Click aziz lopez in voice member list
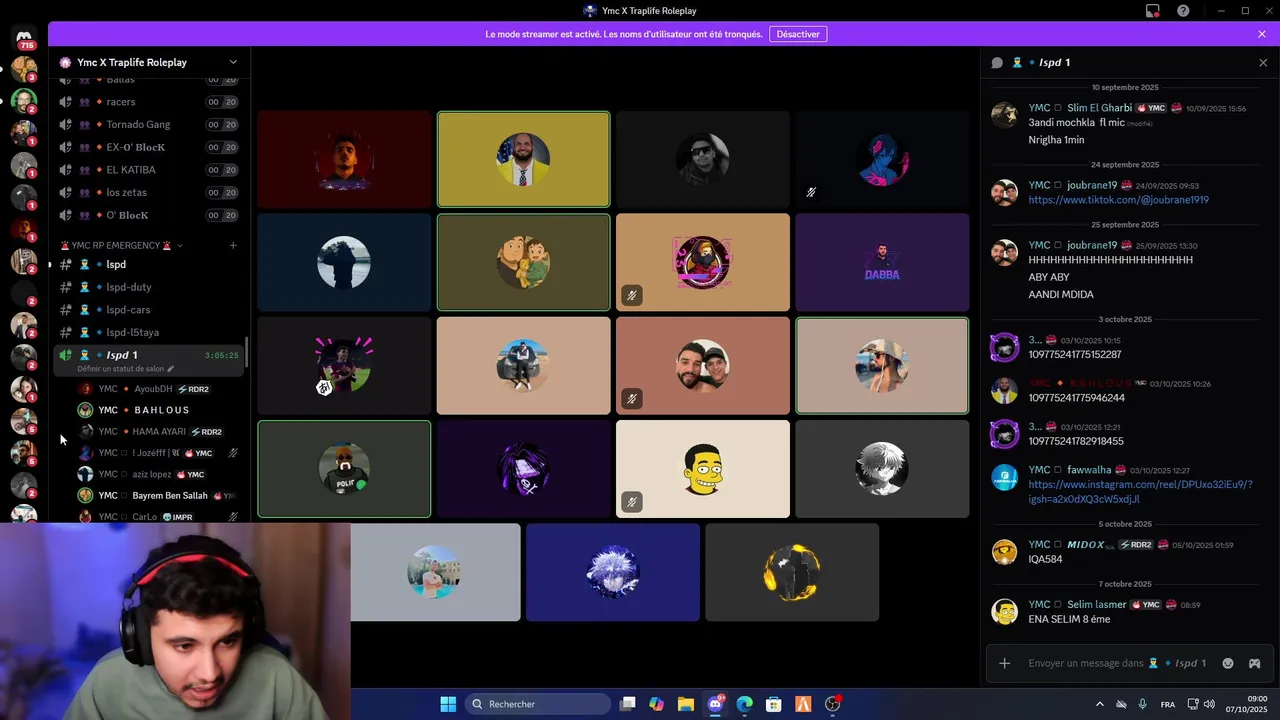The image size is (1280, 720). (152, 475)
